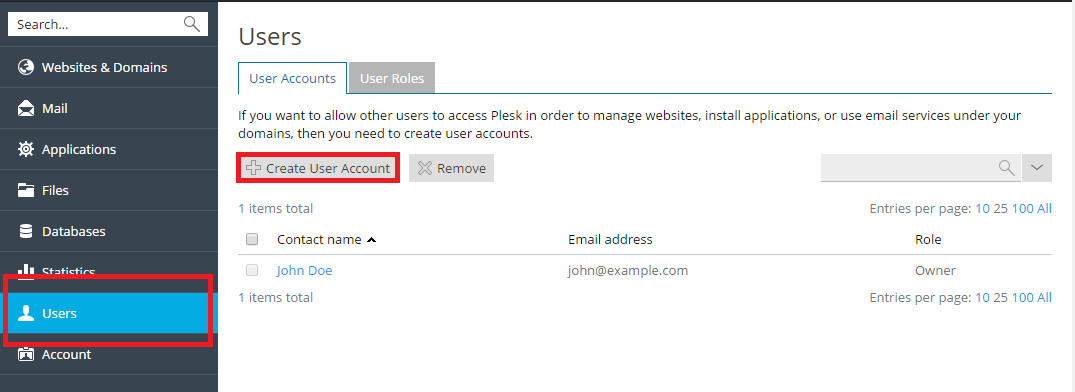Select the Databases cylinder icon
This screenshot has width=1075, height=392.
pos(26,231)
